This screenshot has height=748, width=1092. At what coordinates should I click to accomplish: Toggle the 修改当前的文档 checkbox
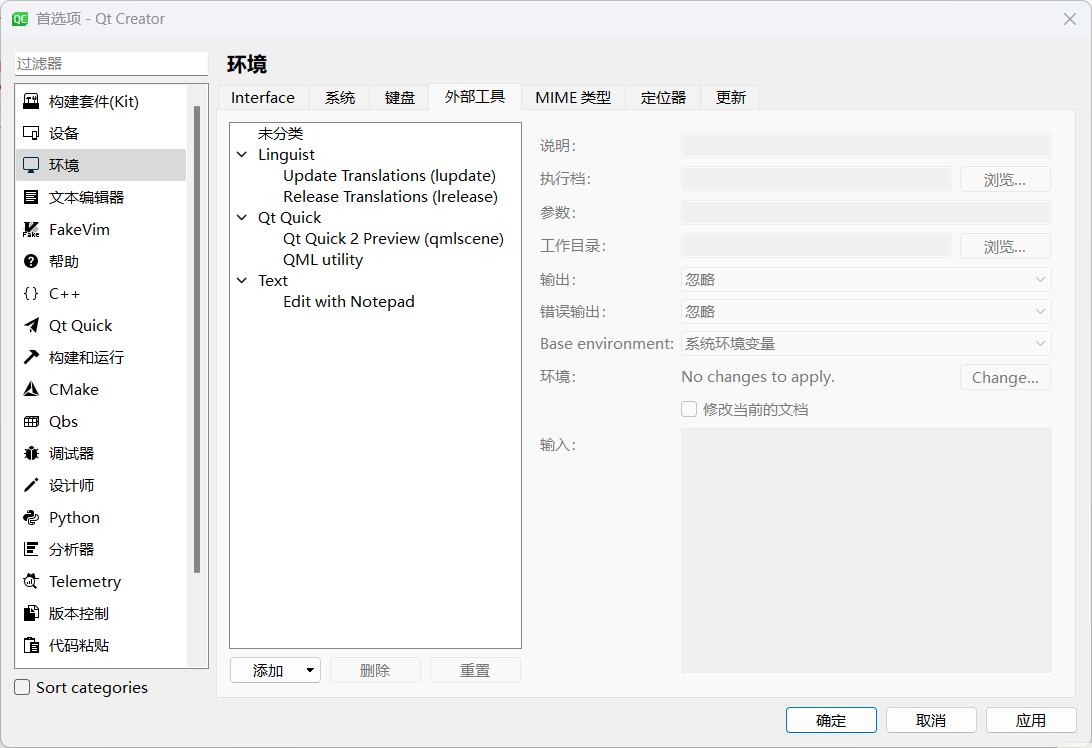pos(689,409)
